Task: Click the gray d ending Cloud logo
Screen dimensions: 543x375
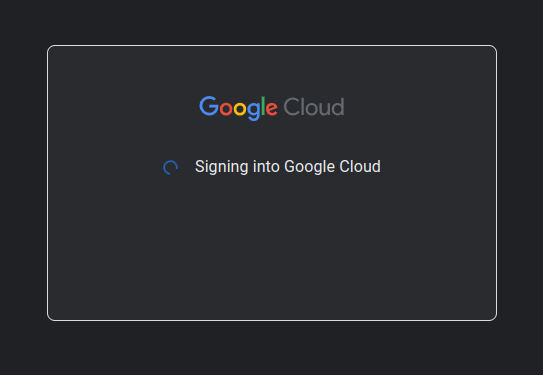Action: tap(338, 107)
